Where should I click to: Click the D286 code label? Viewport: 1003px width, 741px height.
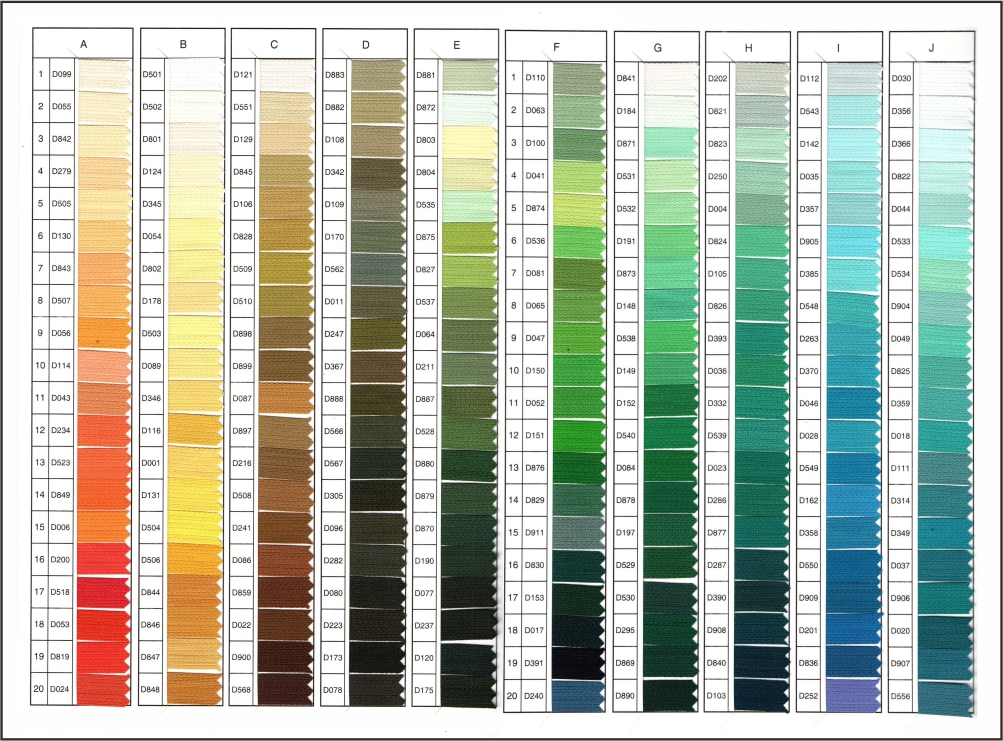click(x=716, y=500)
